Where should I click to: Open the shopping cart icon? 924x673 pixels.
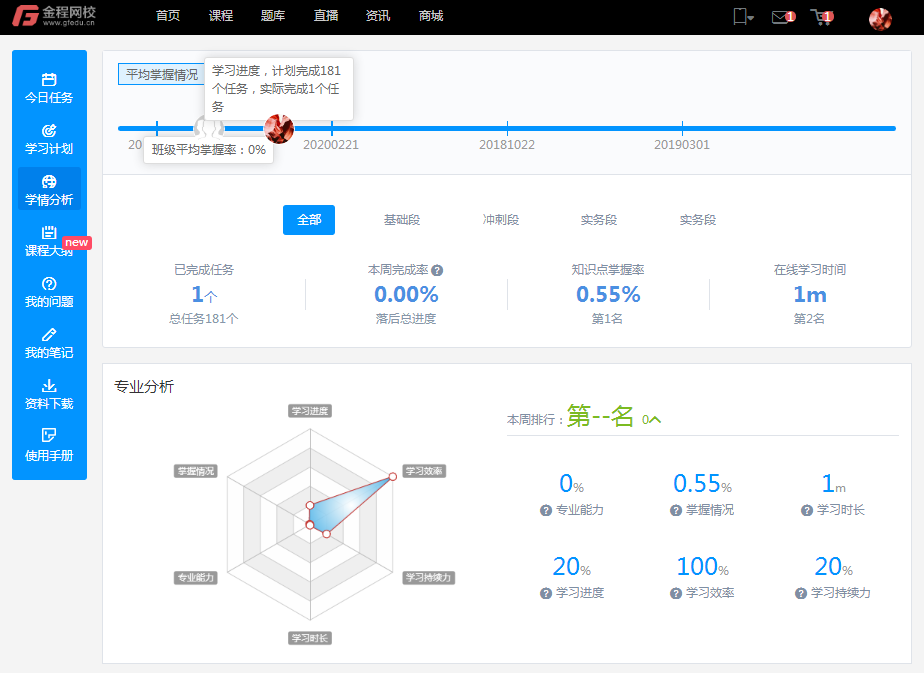821,17
